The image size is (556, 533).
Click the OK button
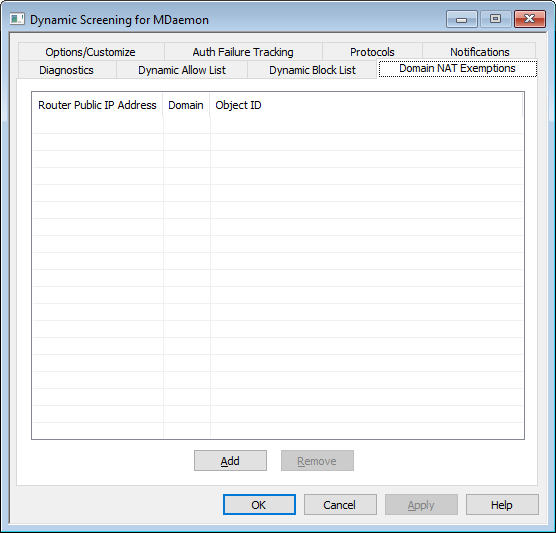[x=259, y=505]
